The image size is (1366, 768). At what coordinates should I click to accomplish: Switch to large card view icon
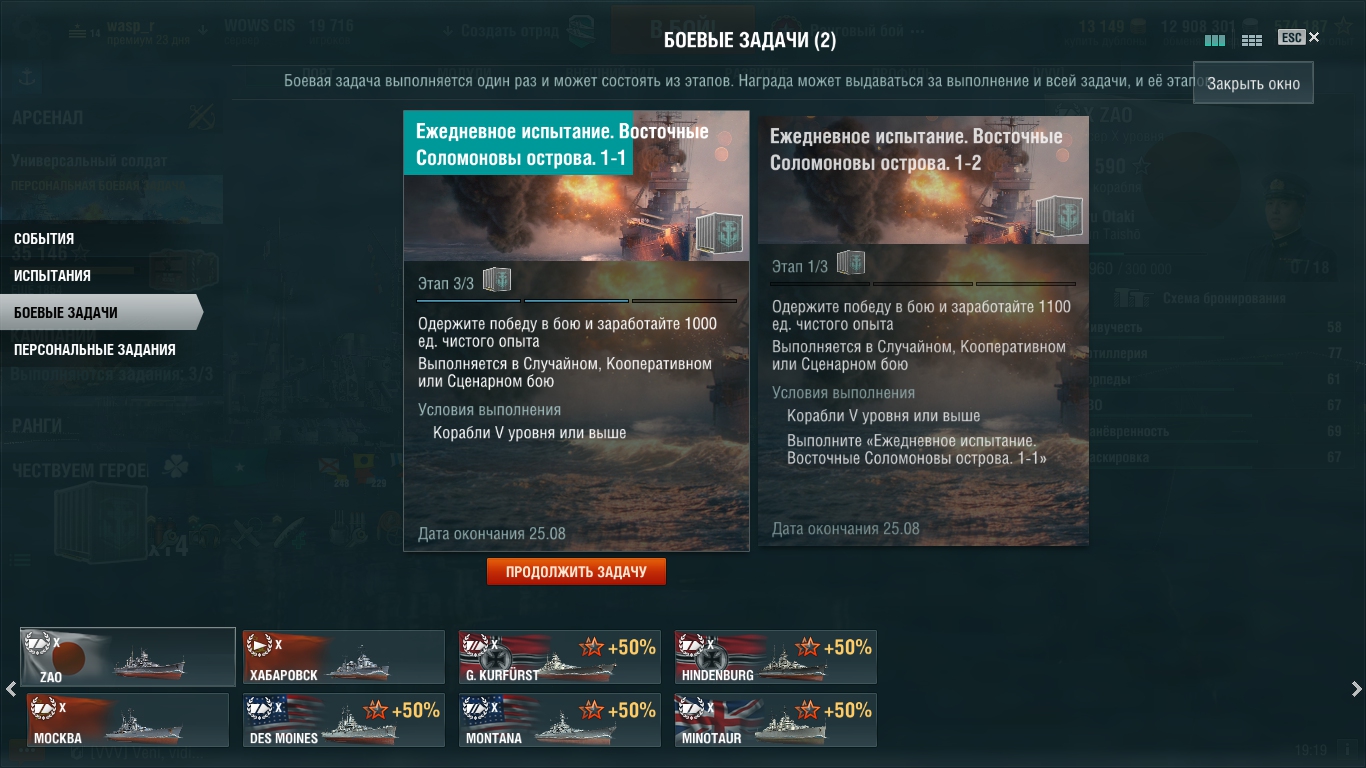(1215, 40)
